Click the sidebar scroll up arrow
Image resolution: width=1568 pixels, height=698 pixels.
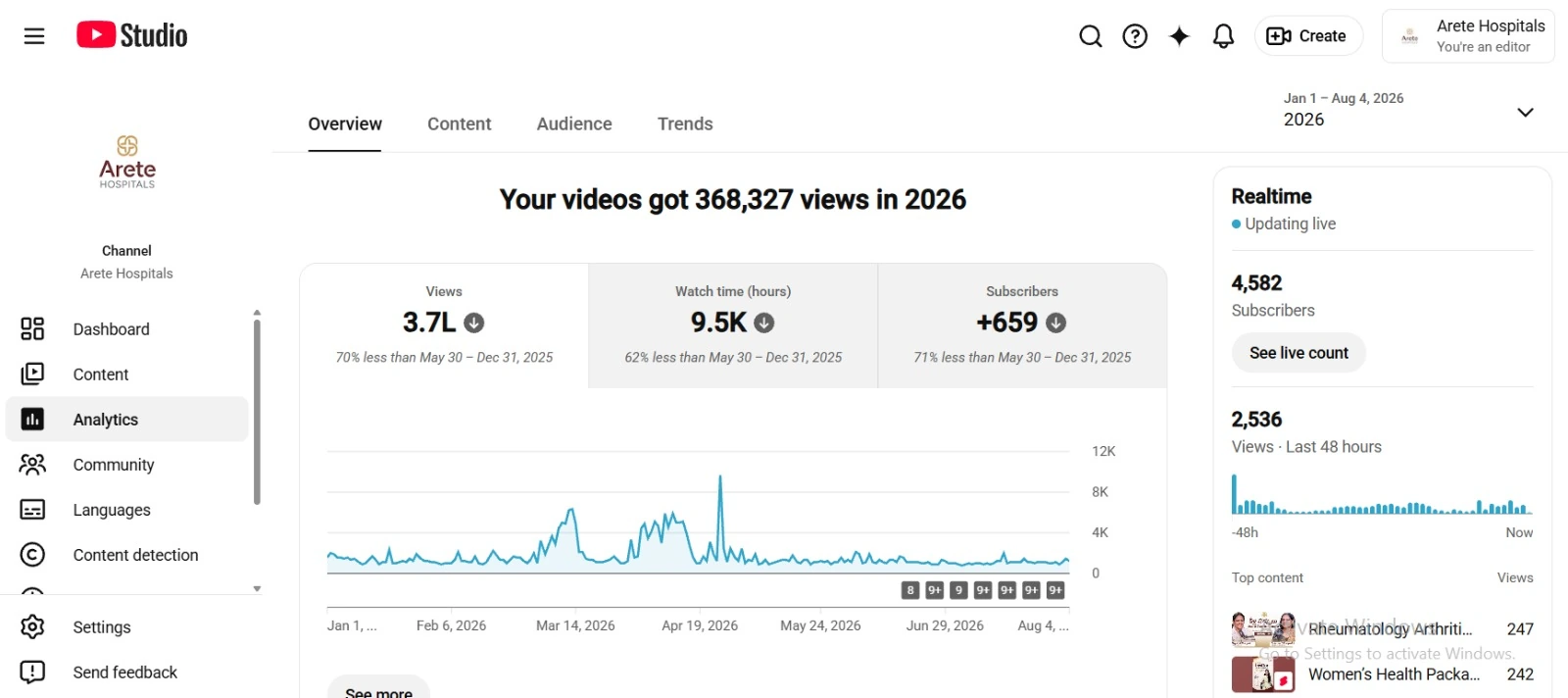pyautogui.click(x=257, y=313)
